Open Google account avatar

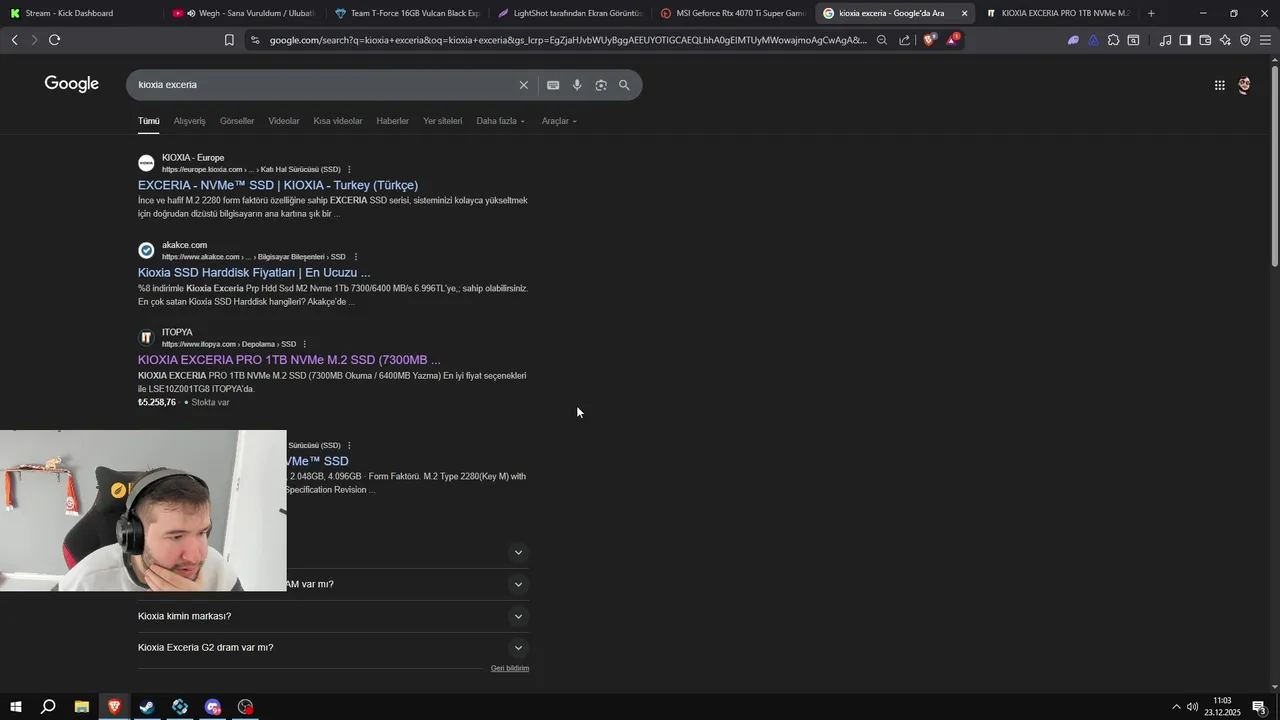[x=1244, y=85]
